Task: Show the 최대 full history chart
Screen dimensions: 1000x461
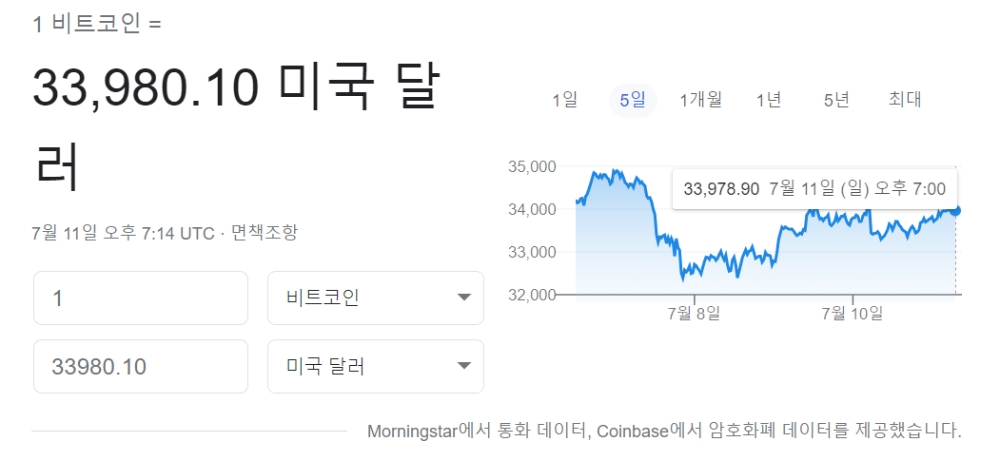Action: click(904, 100)
